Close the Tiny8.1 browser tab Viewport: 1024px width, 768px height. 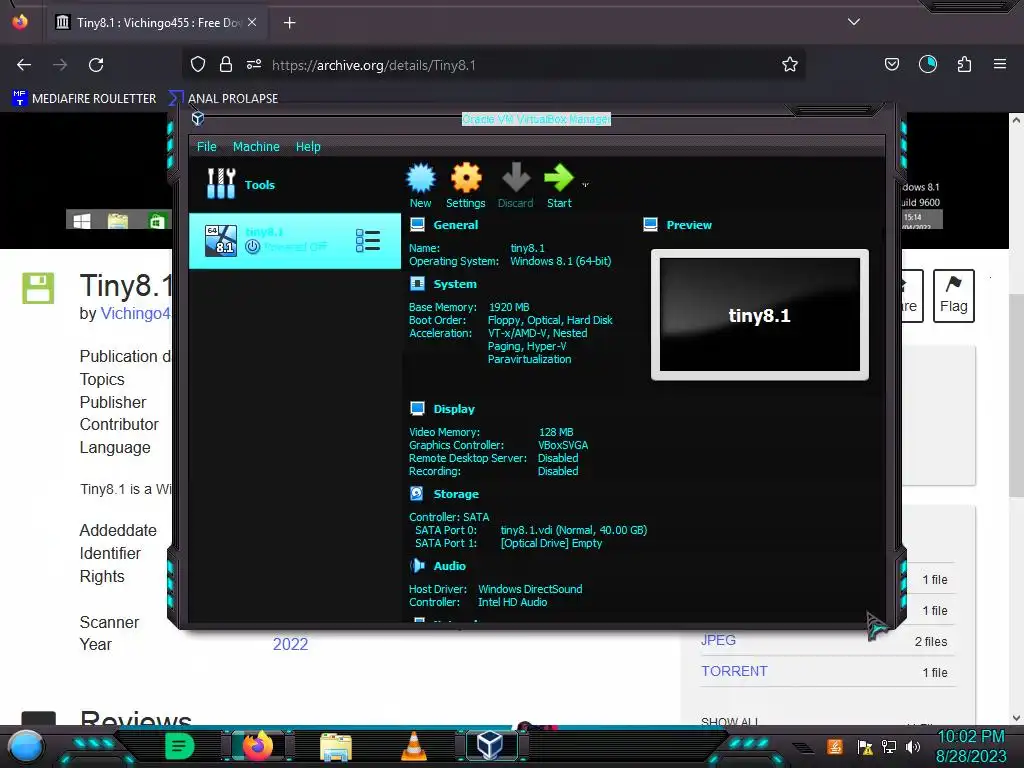pos(252,22)
